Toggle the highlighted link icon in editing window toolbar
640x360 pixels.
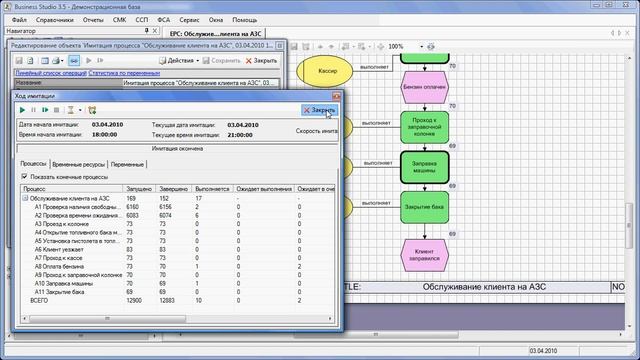[74, 61]
